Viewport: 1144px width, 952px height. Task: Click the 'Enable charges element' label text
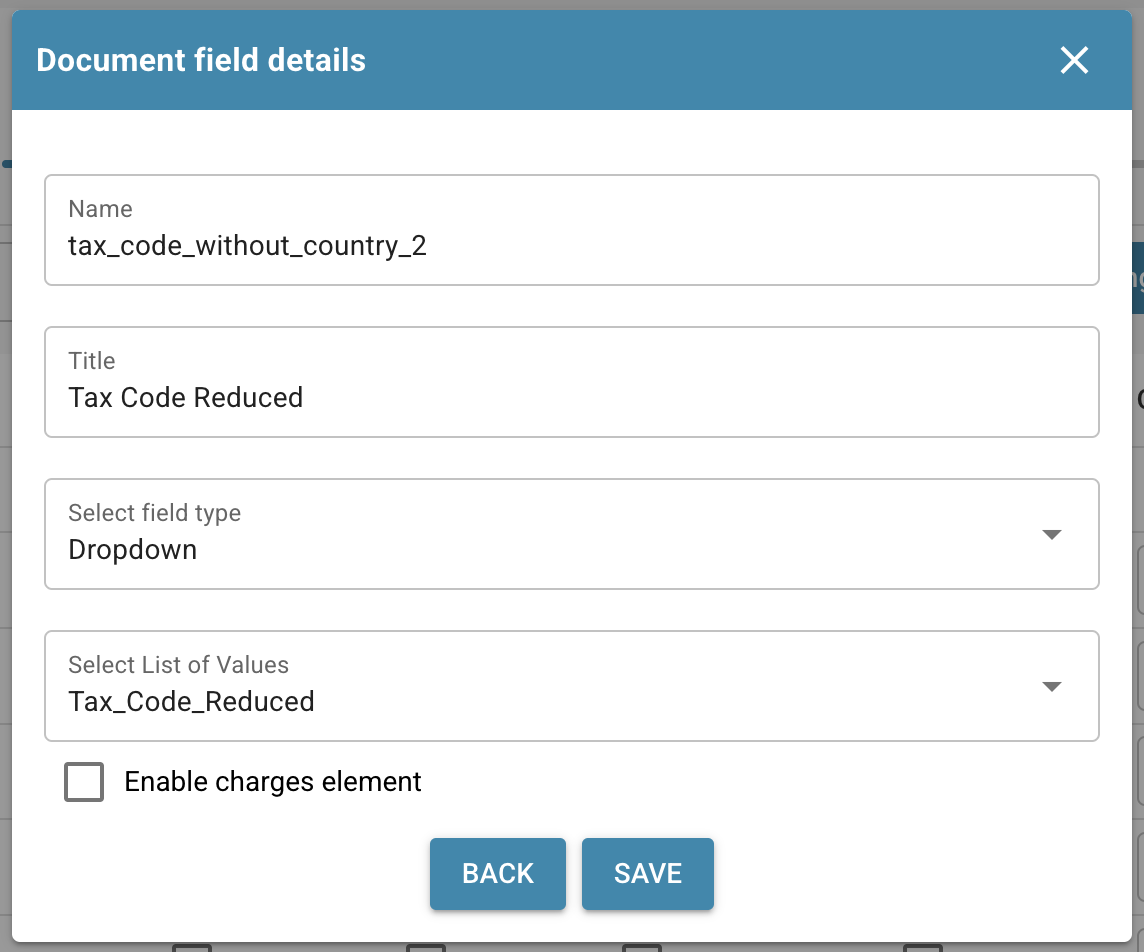pyautogui.click(x=273, y=781)
